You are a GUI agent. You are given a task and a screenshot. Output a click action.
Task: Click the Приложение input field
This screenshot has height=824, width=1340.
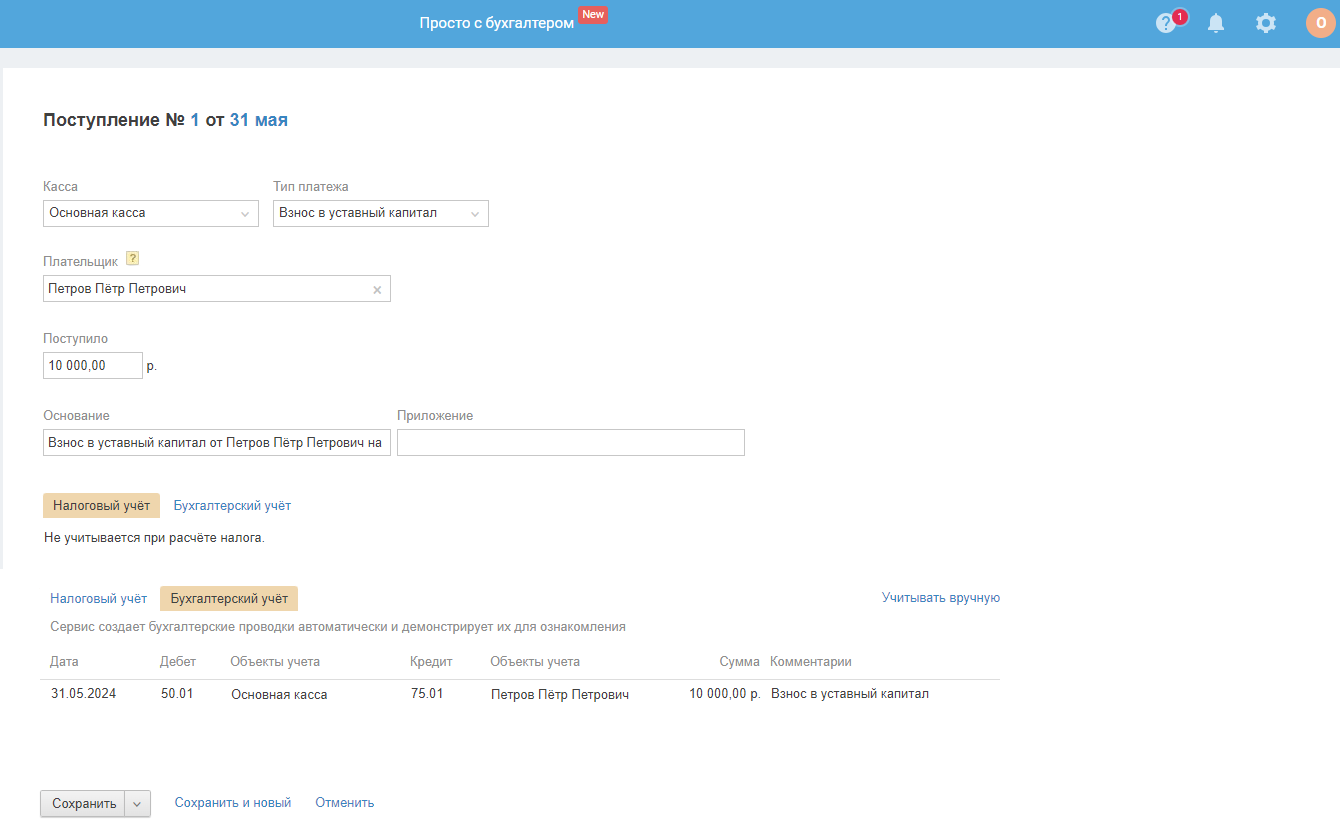pos(570,443)
